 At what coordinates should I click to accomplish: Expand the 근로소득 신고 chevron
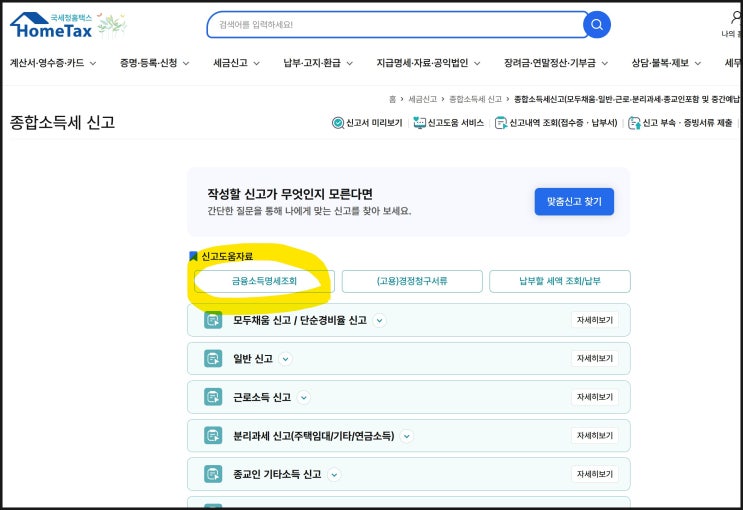pyautogui.click(x=304, y=397)
